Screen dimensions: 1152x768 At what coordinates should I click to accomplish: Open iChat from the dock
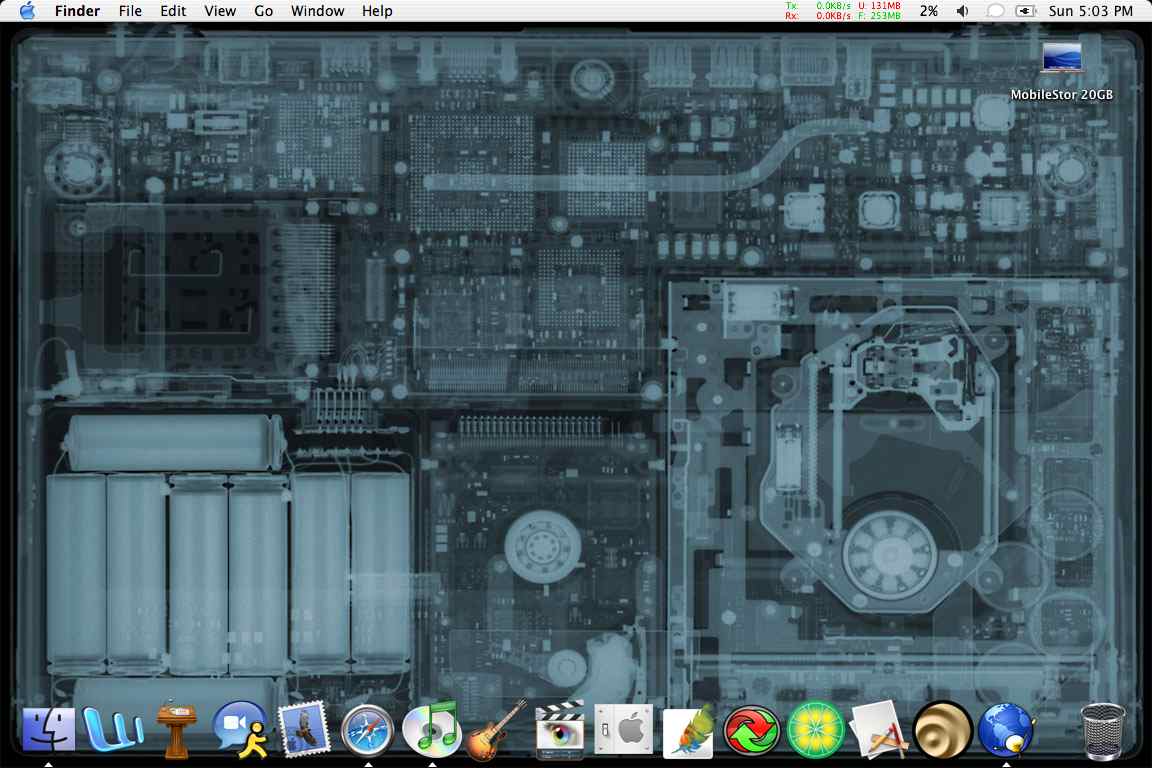[240, 730]
